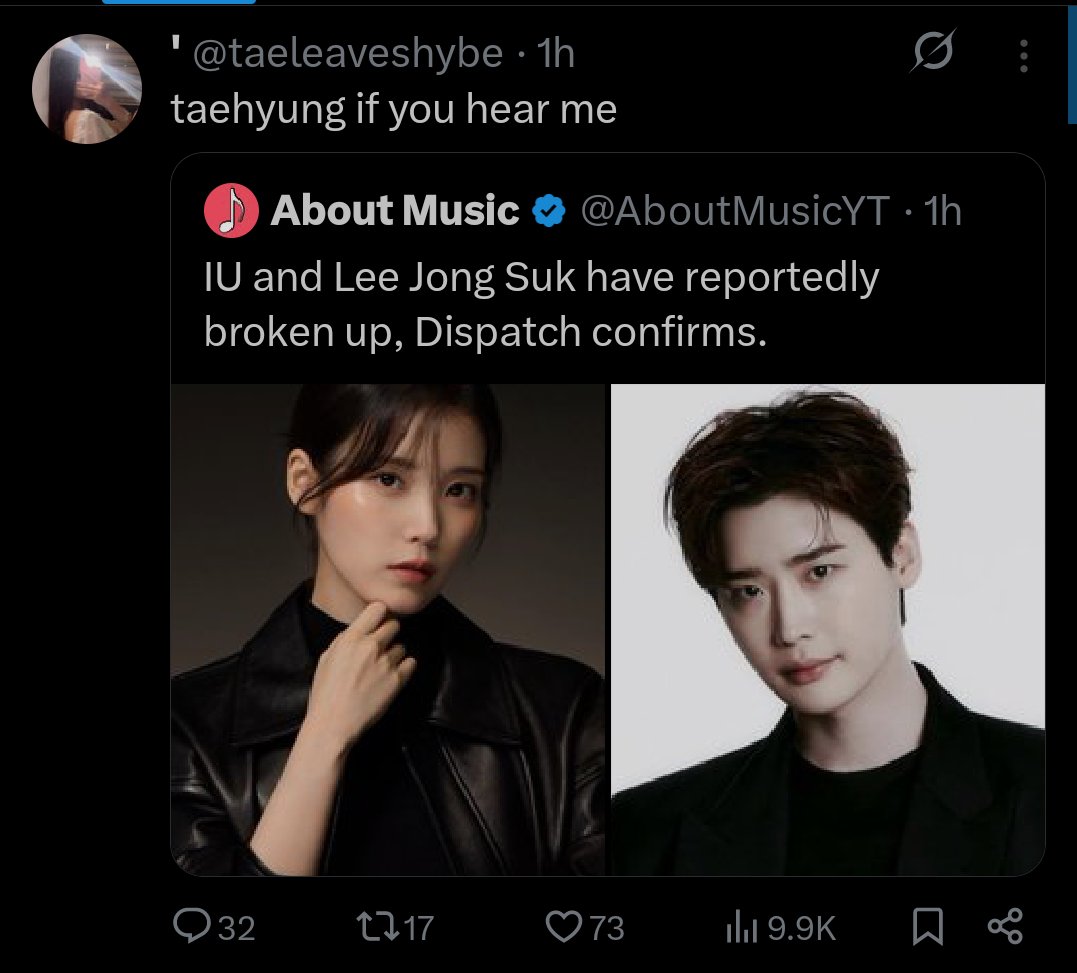Like the tweet with heart icon
Screen dimensions: 1077x973
click(563, 926)
